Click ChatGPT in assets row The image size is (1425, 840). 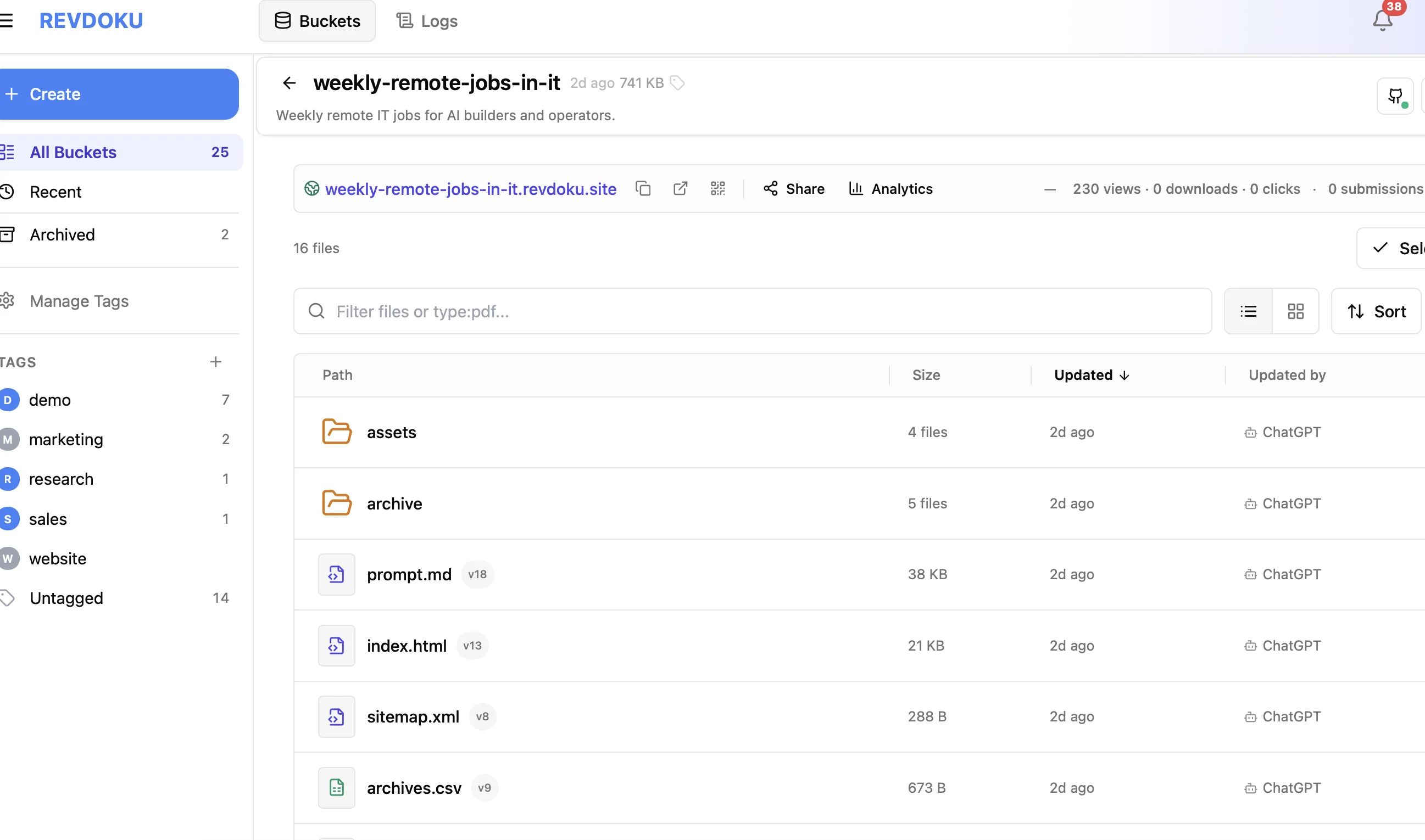[1282, 433]
